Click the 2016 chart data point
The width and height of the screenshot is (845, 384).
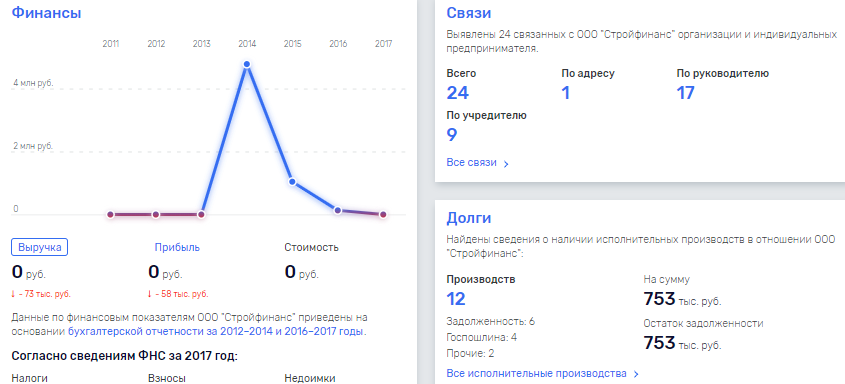click(x=338, y=210)
